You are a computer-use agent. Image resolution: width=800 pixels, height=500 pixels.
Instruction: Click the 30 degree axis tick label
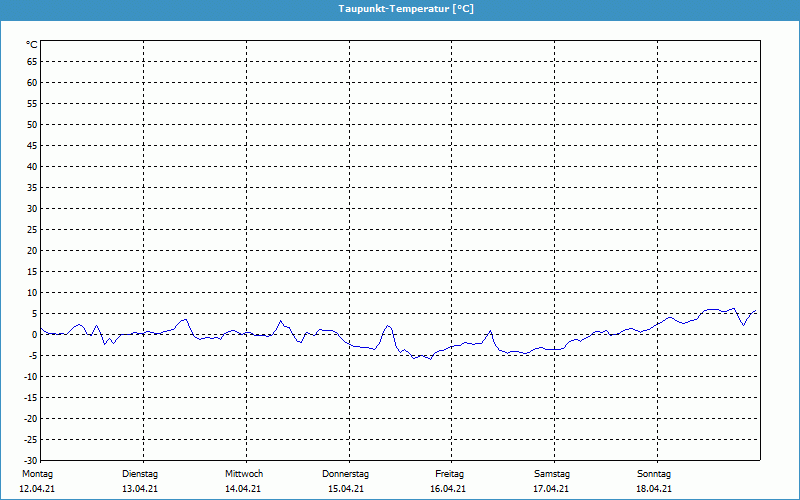pos(32,209)
